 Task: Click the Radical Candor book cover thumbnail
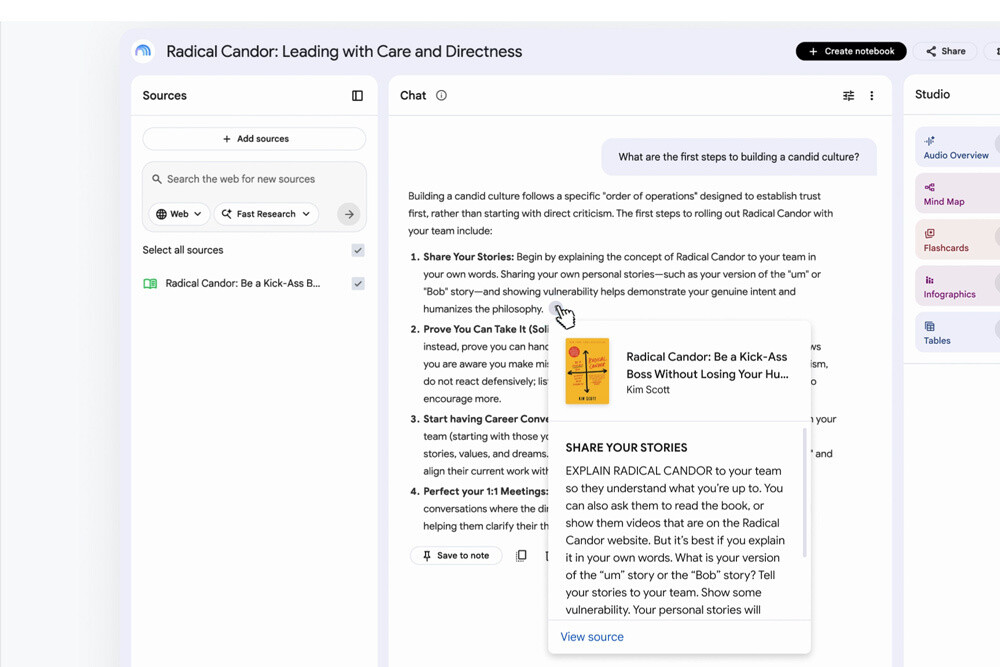pos(587,371)
